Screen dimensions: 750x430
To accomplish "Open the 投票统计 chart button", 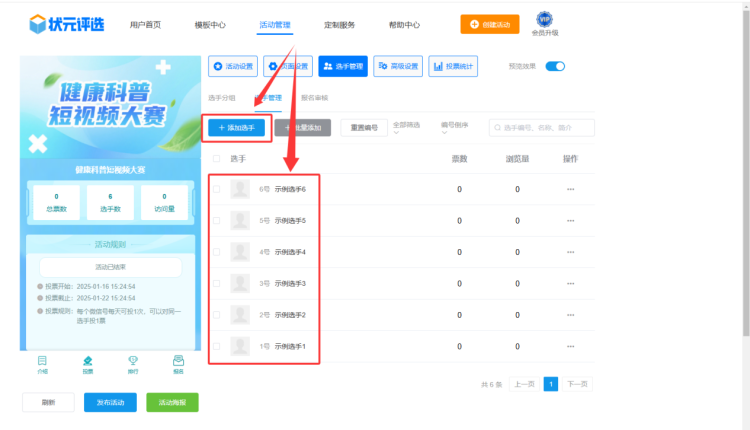I will coord(453,67).
